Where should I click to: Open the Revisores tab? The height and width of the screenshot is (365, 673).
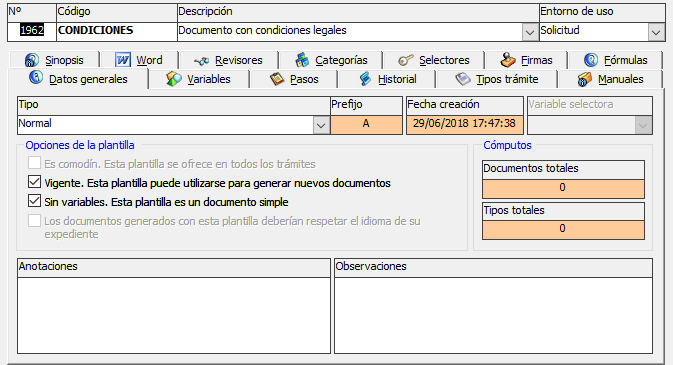point(228,60)
